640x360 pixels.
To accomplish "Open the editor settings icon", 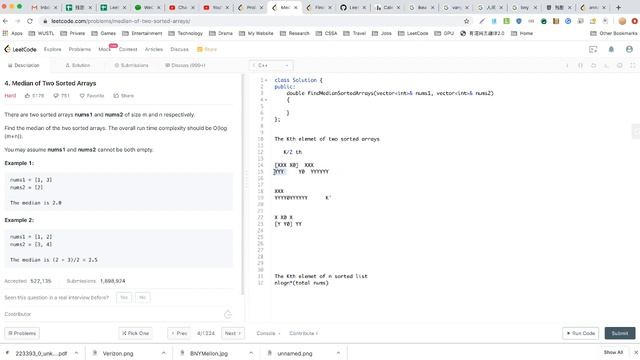I will coord(620,65).
